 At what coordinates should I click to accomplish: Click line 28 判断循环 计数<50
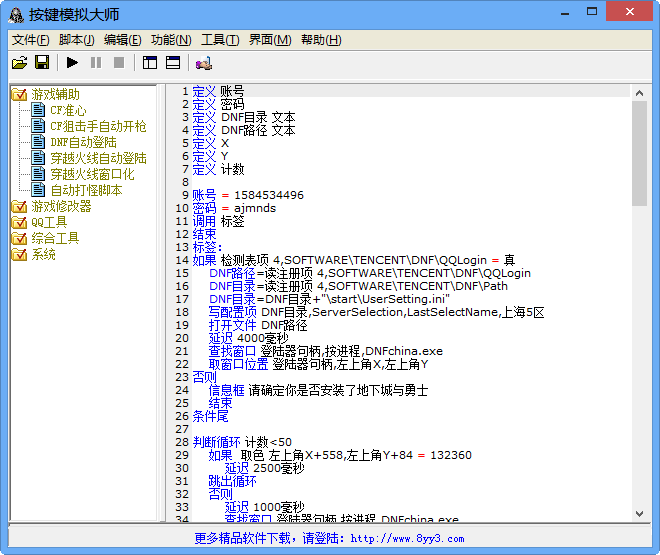click(242, 442)
